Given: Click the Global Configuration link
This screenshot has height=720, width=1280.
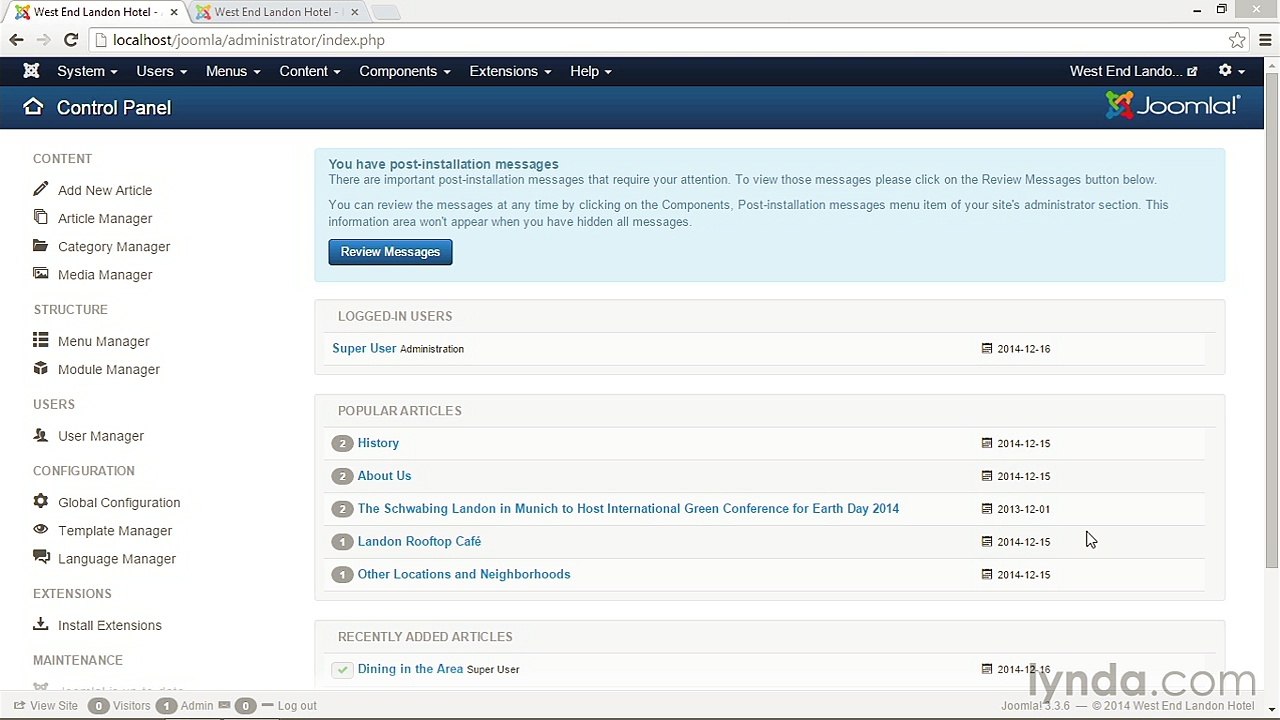Looking at the screenshot, I should point(119,502).
